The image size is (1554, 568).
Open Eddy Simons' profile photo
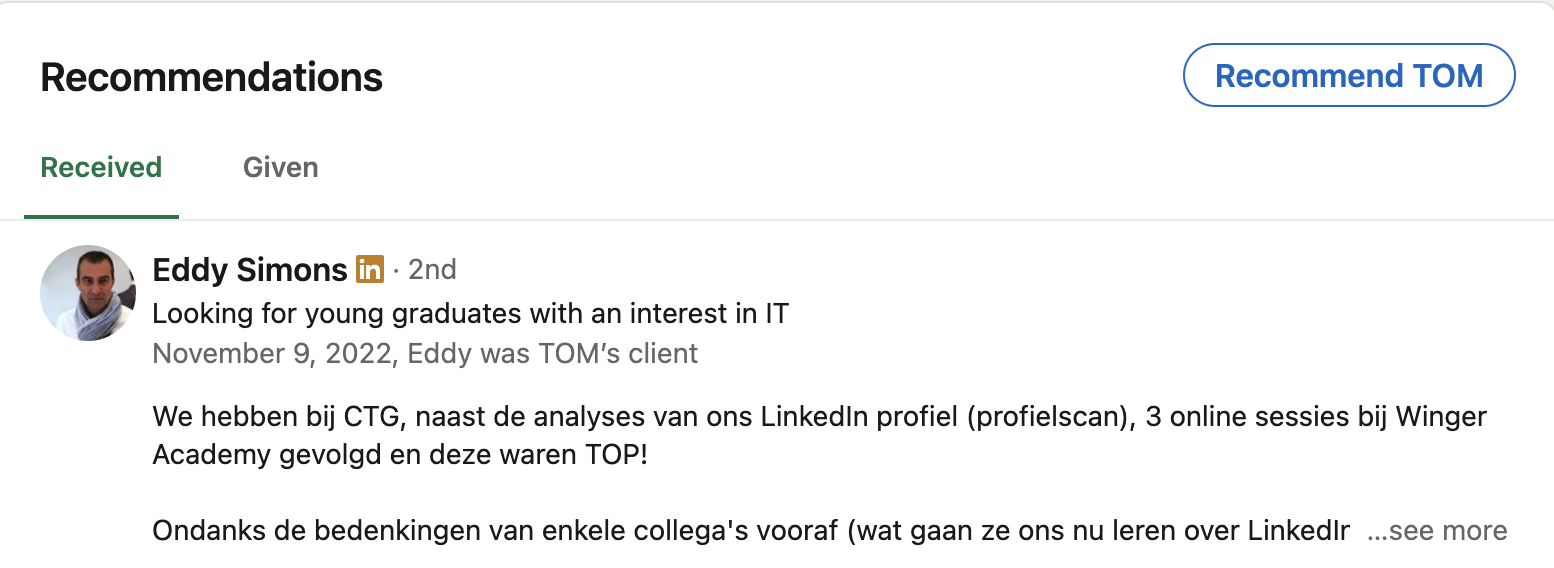pyautogui.click(x=88, y=293)
